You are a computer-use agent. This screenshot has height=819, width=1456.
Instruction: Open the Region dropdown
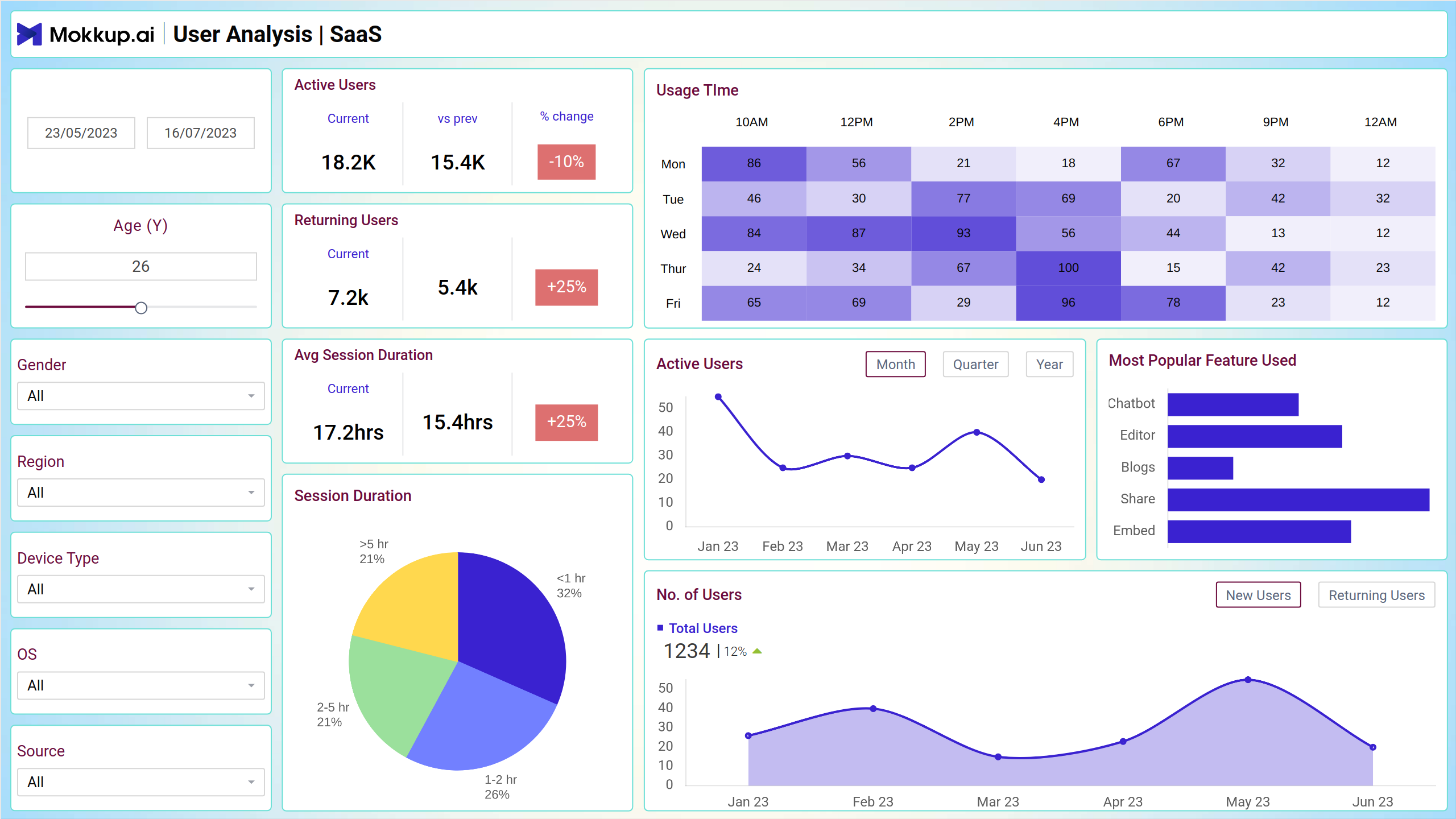(141, 493)
